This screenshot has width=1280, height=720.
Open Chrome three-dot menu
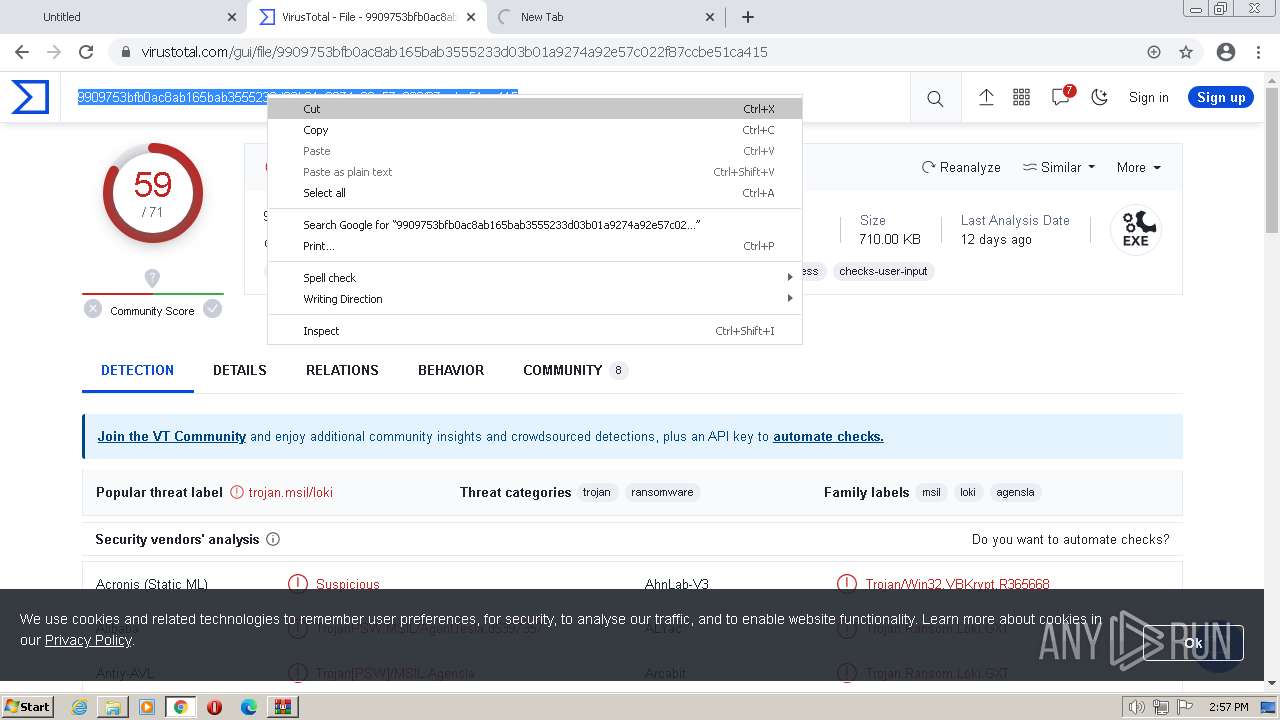click(x=1258, y=52)
